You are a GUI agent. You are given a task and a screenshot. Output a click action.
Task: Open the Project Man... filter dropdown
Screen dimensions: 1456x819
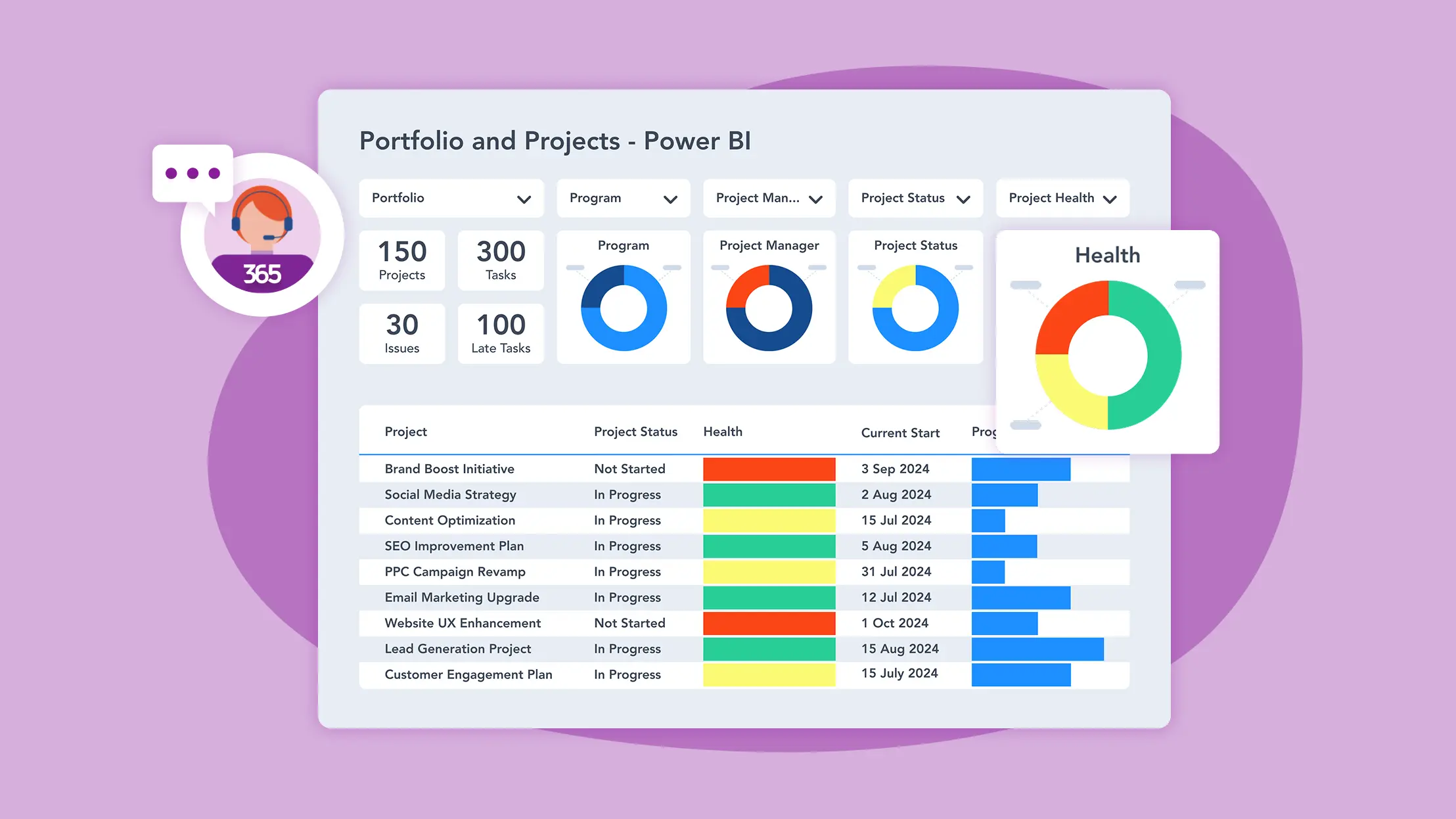coord(769,199)
